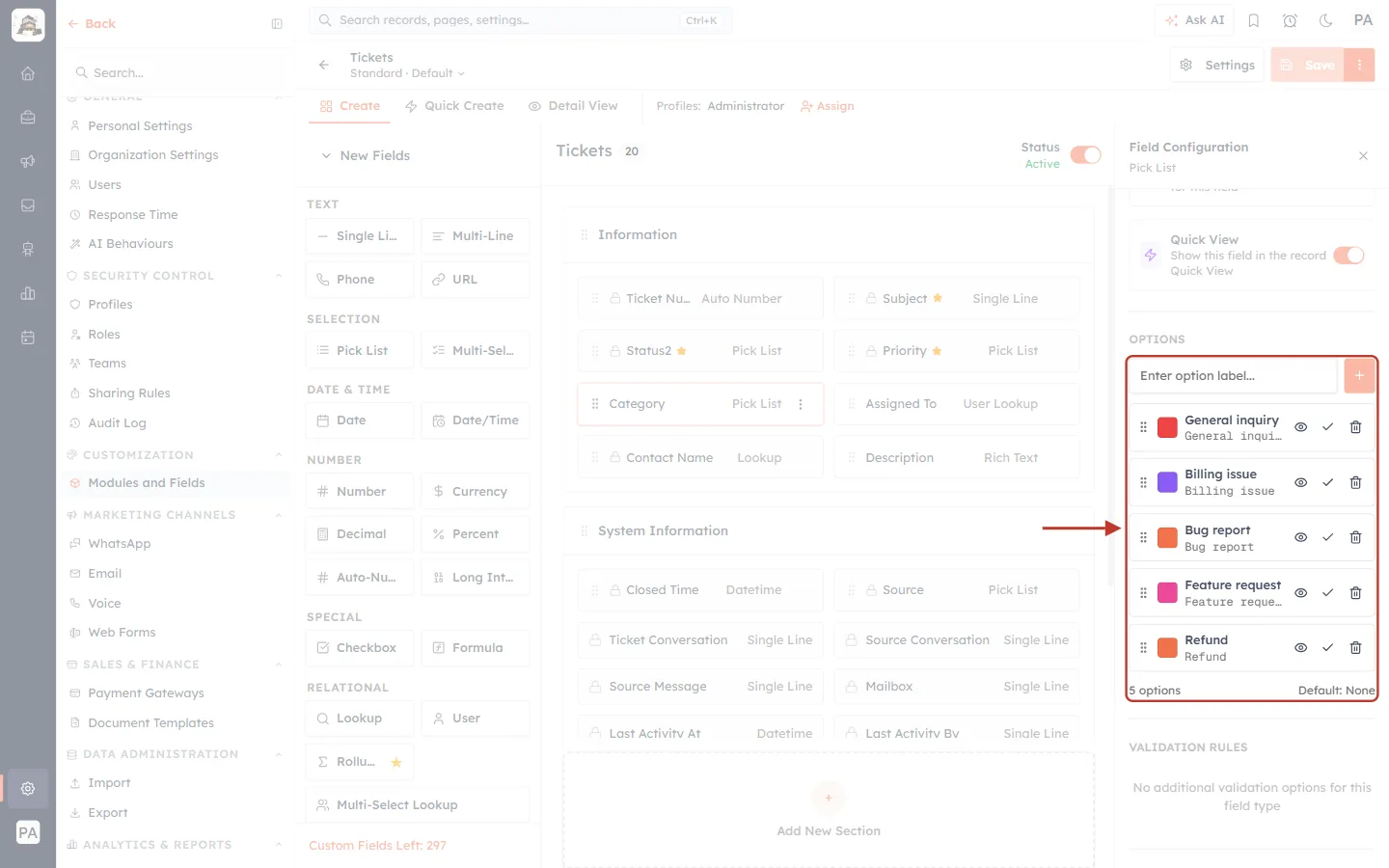Click the Enter option label field

pos(1233,375)
